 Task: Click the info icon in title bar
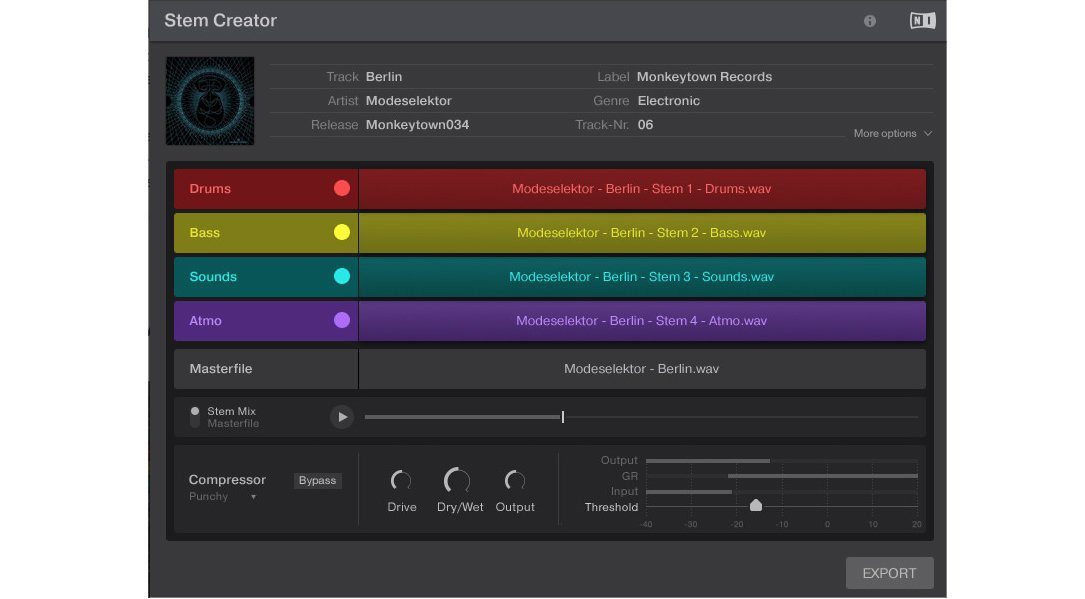pyautogui.click(x=869, y=21)
